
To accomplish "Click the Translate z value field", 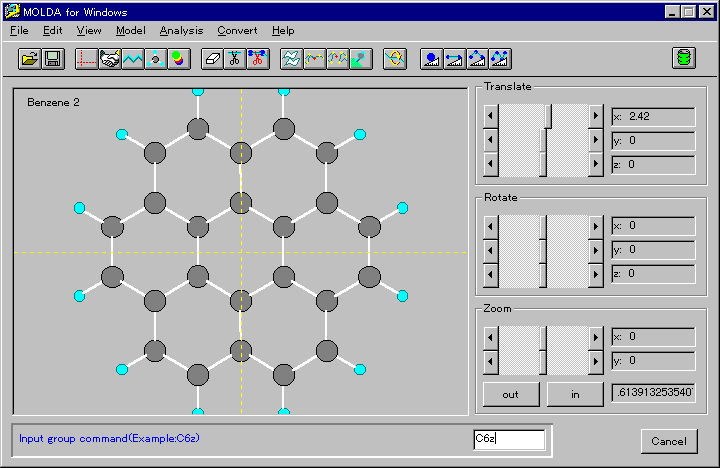I will click(653, 164).
